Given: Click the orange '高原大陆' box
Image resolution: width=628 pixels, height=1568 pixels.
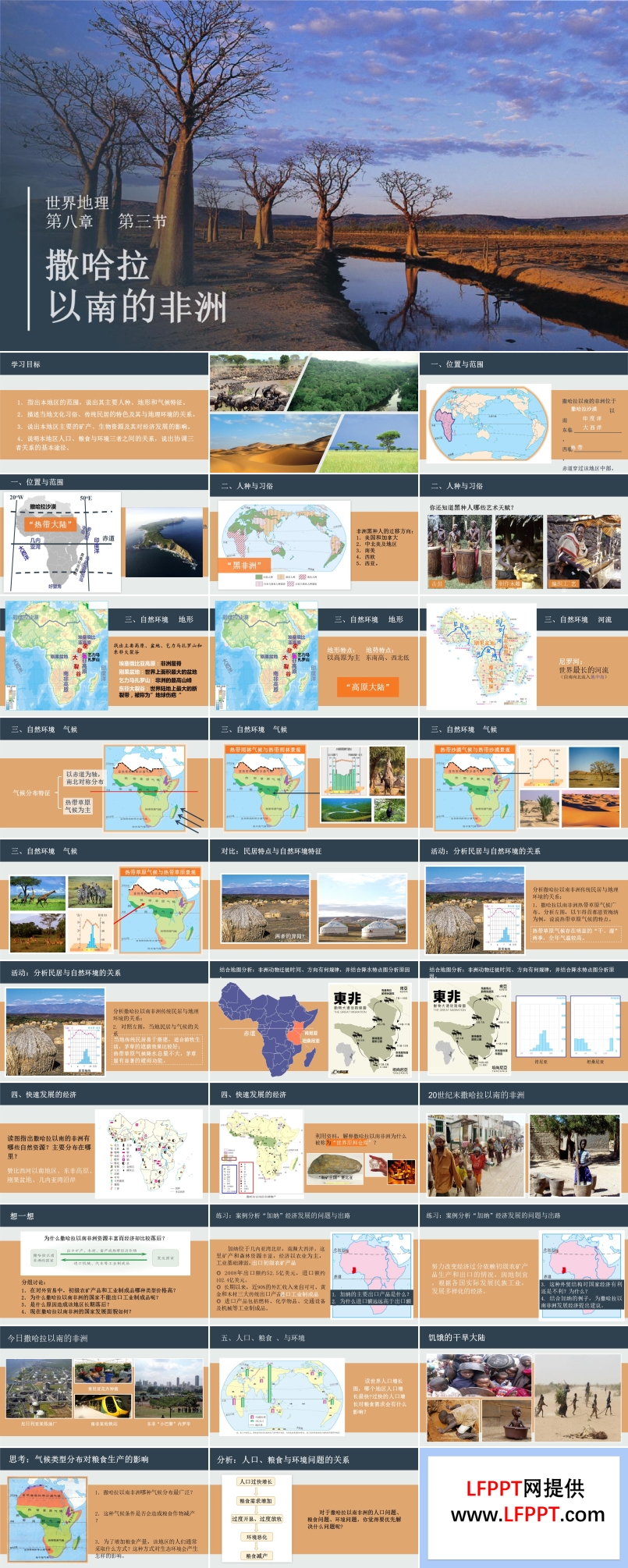Looking at the screenshot, I should pyautogui.click(x=367, y=686).
